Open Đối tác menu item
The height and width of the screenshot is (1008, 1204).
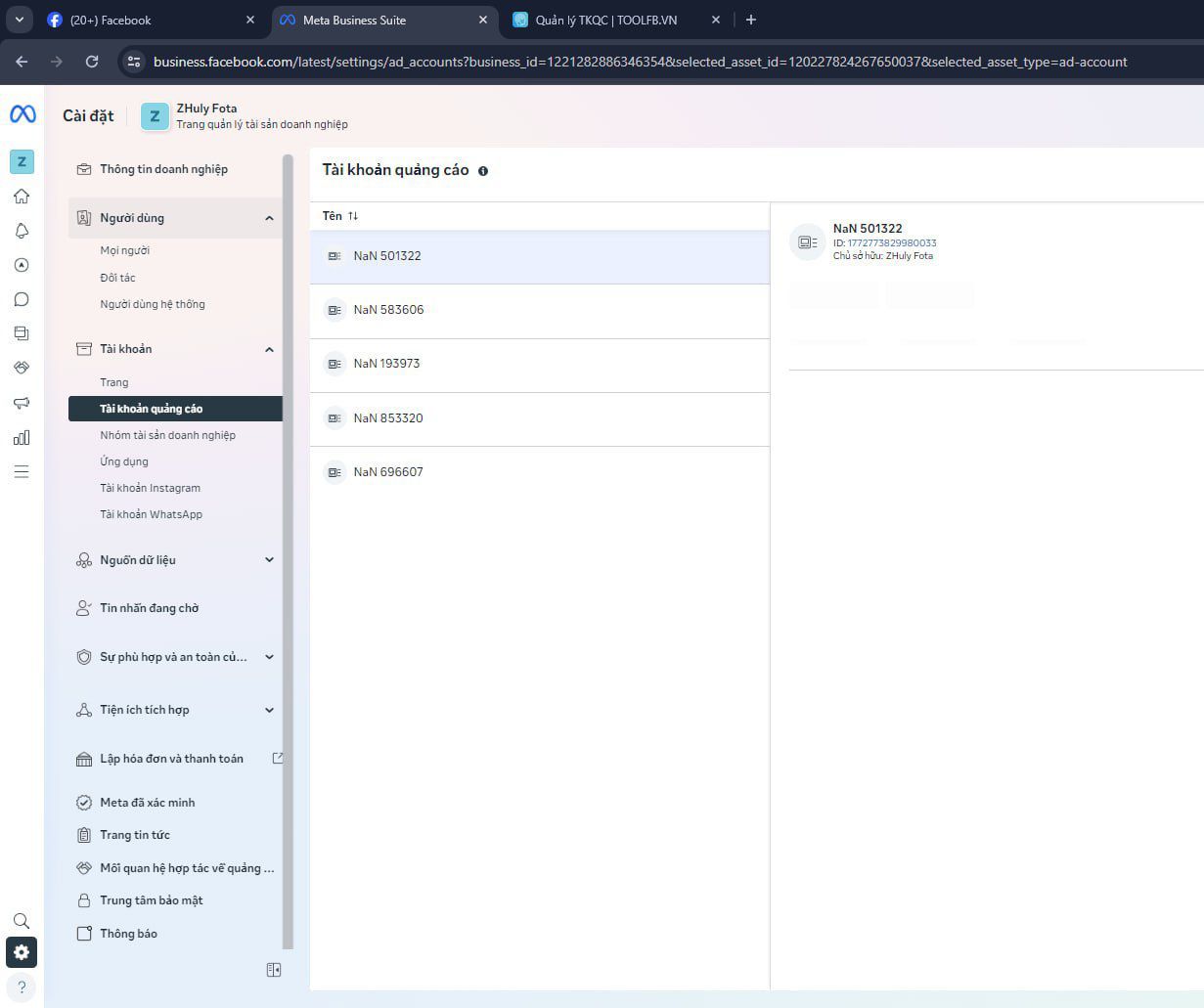click(117, 278)
